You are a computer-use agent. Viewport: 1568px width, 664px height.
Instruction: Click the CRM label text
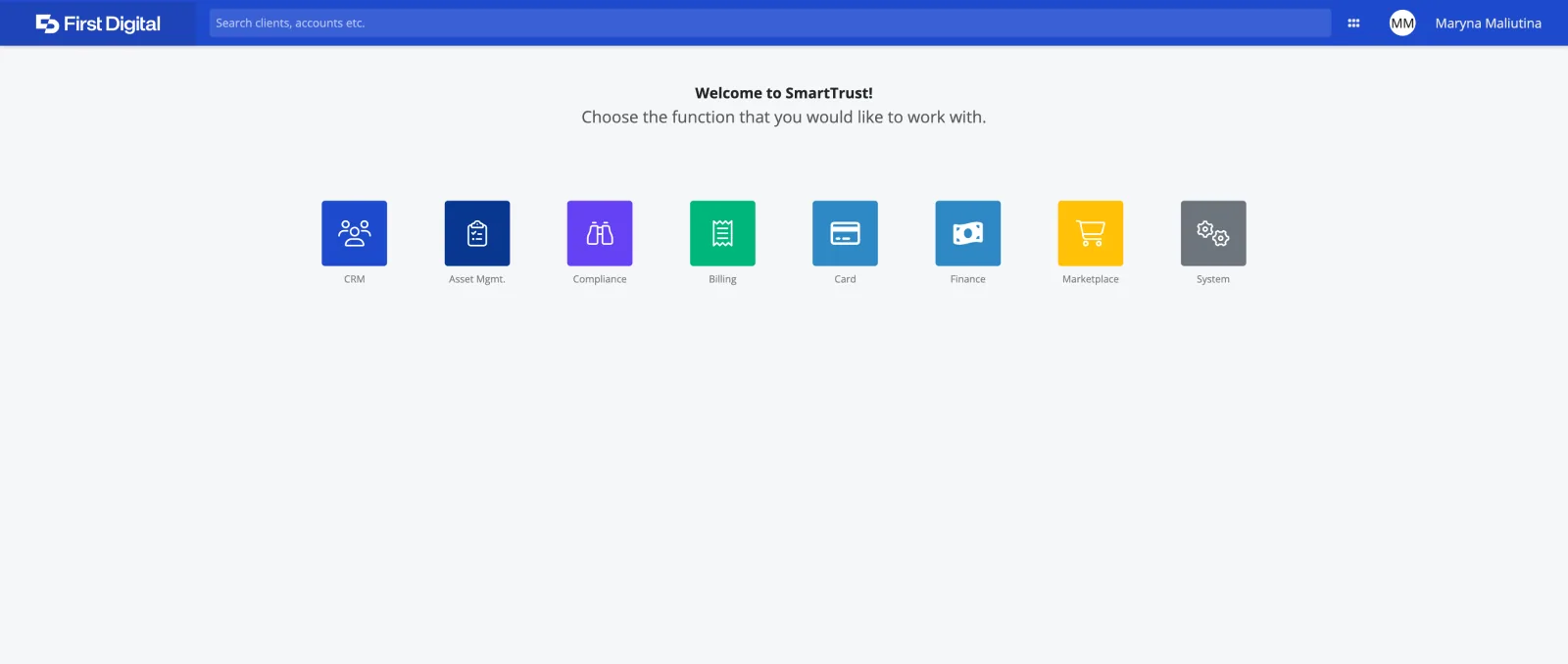coord(354,279)
